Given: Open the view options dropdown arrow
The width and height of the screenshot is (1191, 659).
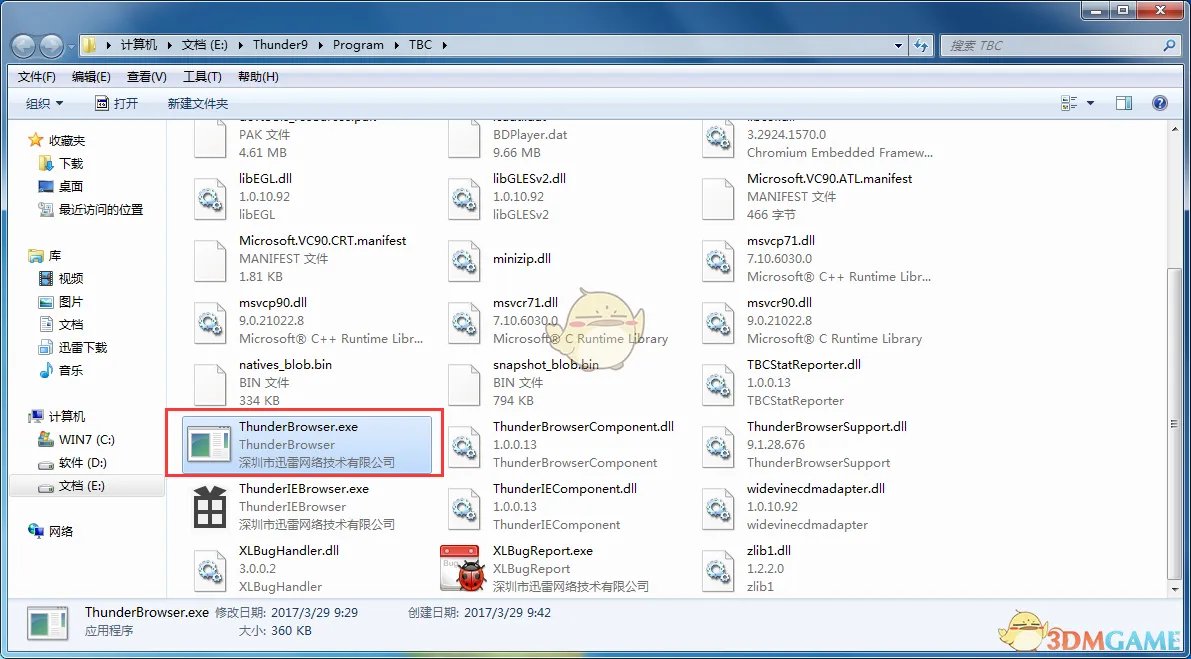Looking at the screenshot, I should tap(1090, 103).
